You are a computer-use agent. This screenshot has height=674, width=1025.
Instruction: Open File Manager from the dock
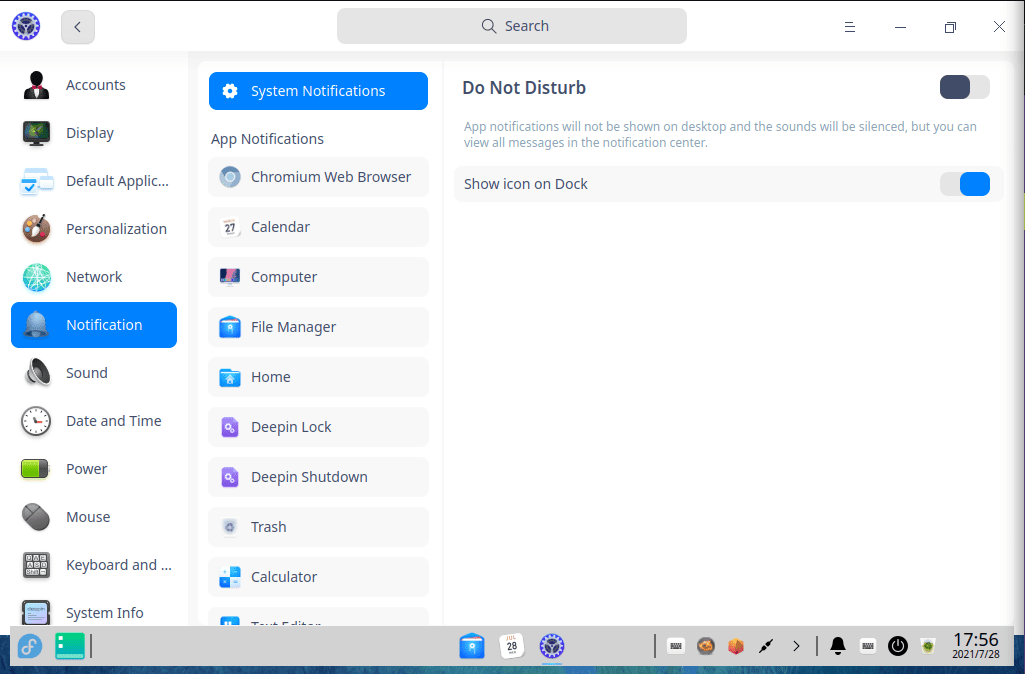tap(472, 647)
